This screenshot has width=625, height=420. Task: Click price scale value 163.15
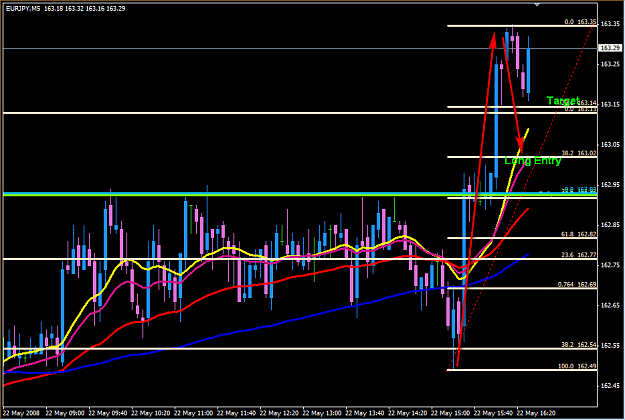(x=610, y=104)
